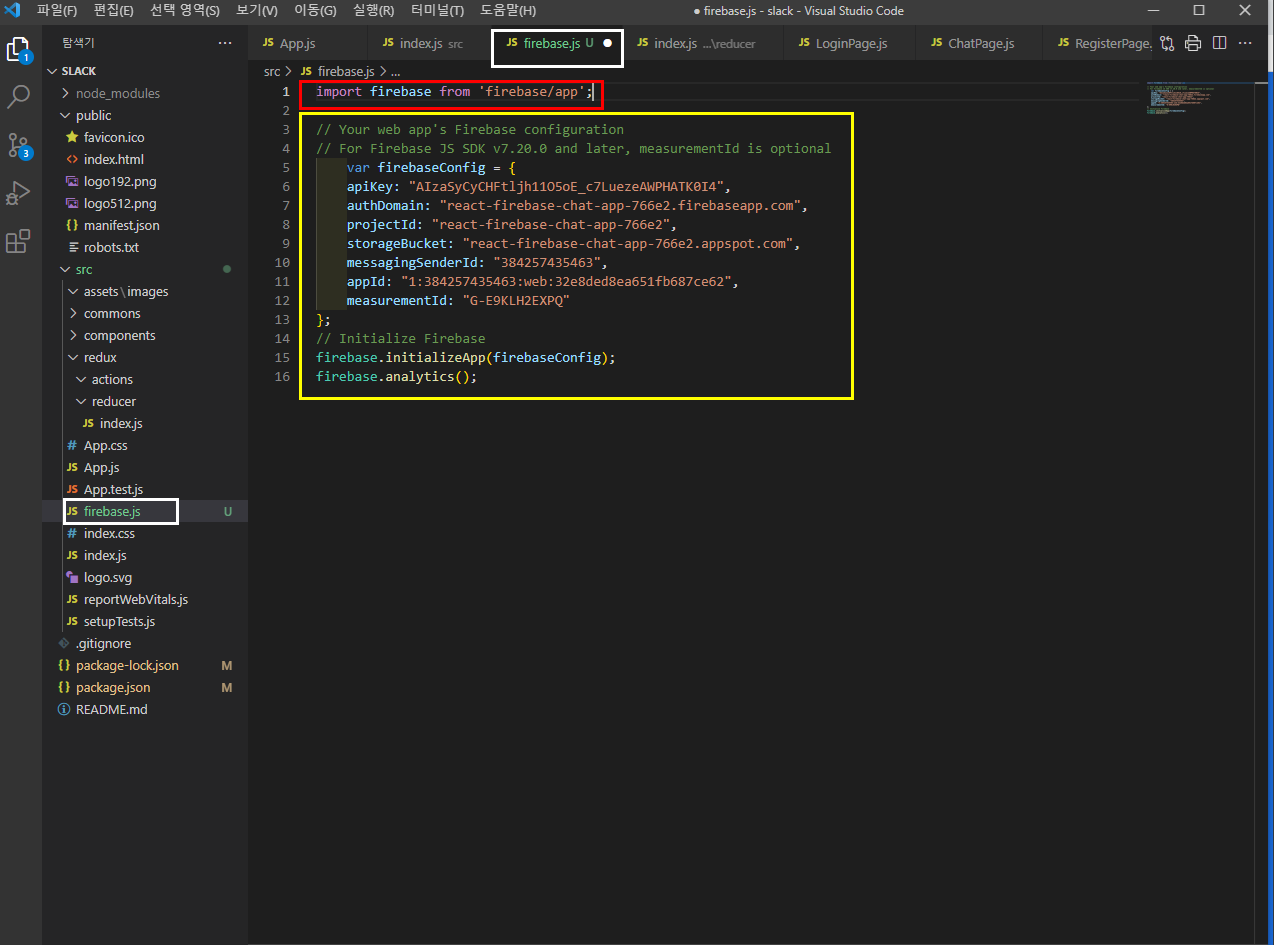Click the minimap code preview
This screenshot has height=945, width=1274.
pyautogui.click(x=1182, y=98)
